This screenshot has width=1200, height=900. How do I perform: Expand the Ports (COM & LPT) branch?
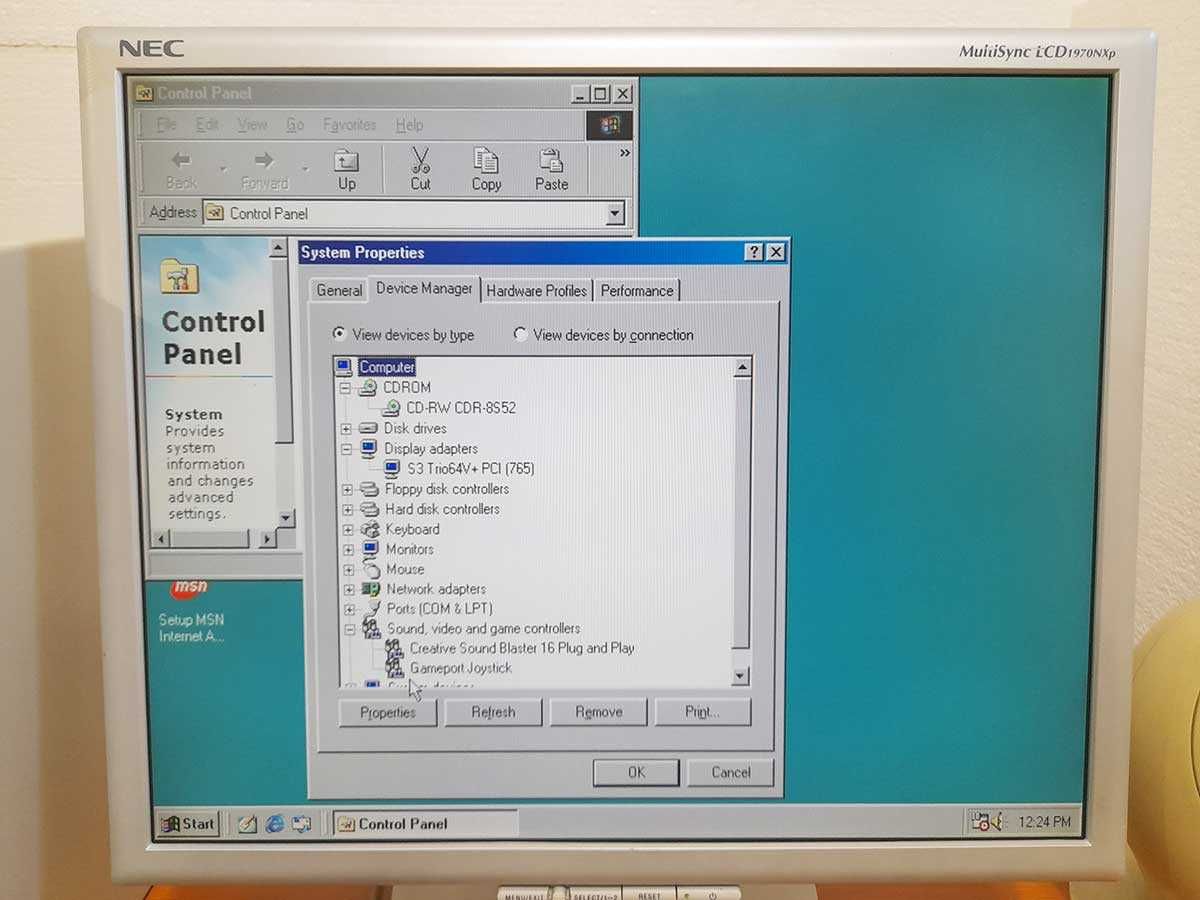point(350,609)
